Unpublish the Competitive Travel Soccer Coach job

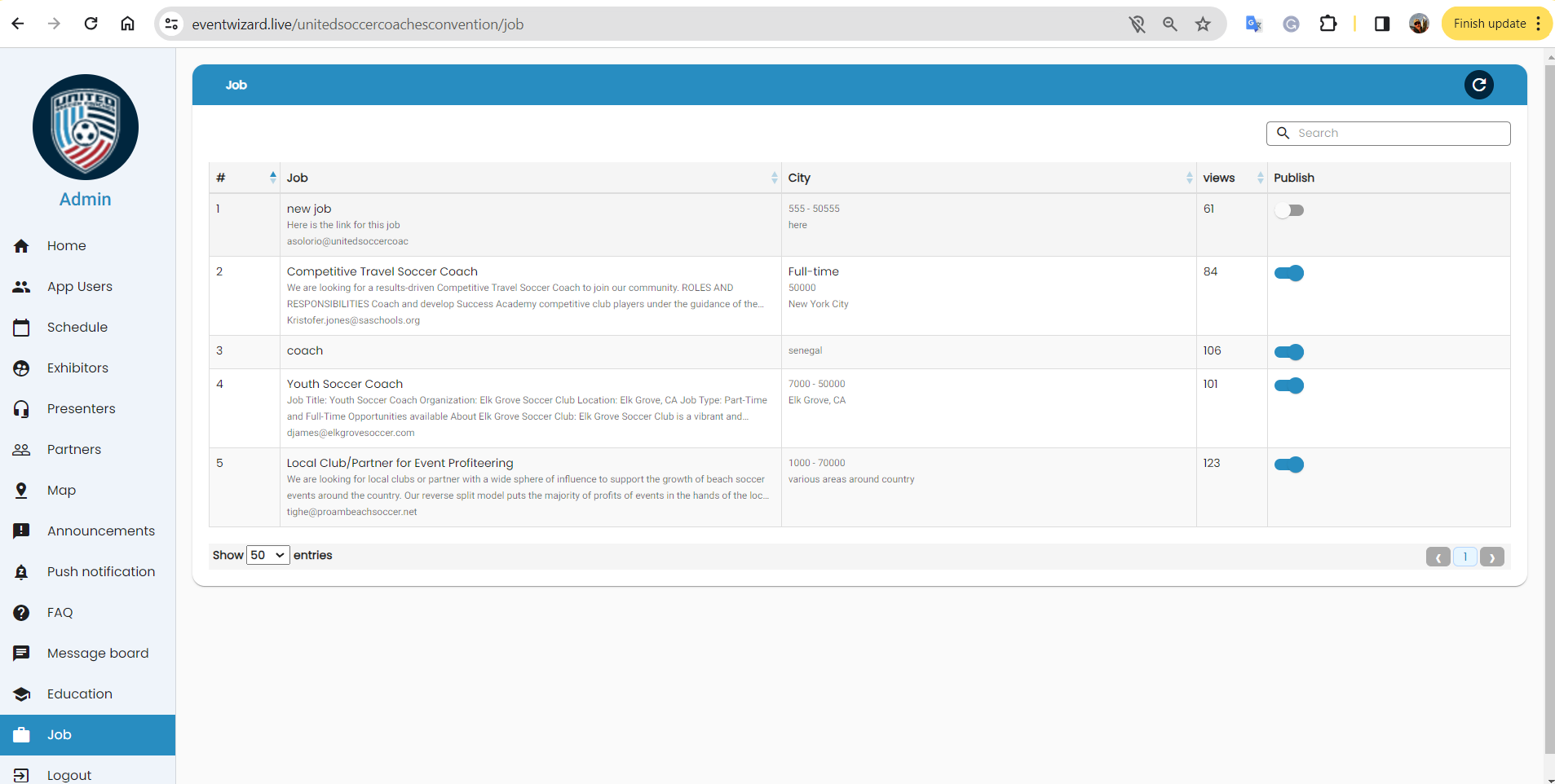1288,273
